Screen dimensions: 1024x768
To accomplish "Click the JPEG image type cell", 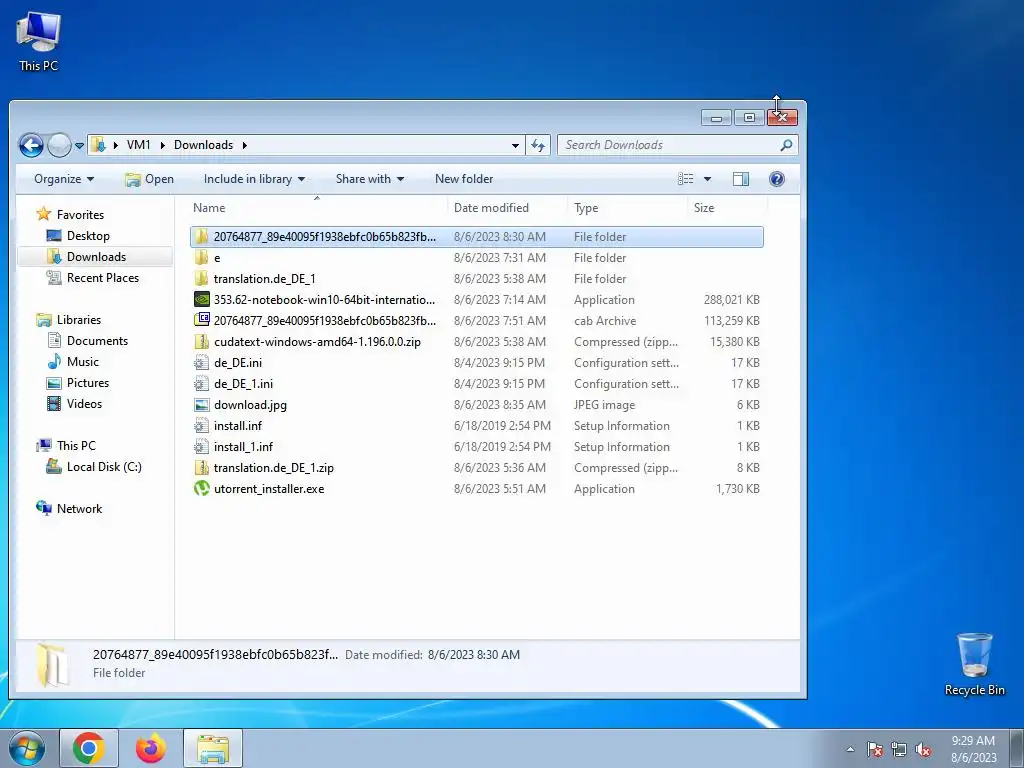I will pos(604,404).
